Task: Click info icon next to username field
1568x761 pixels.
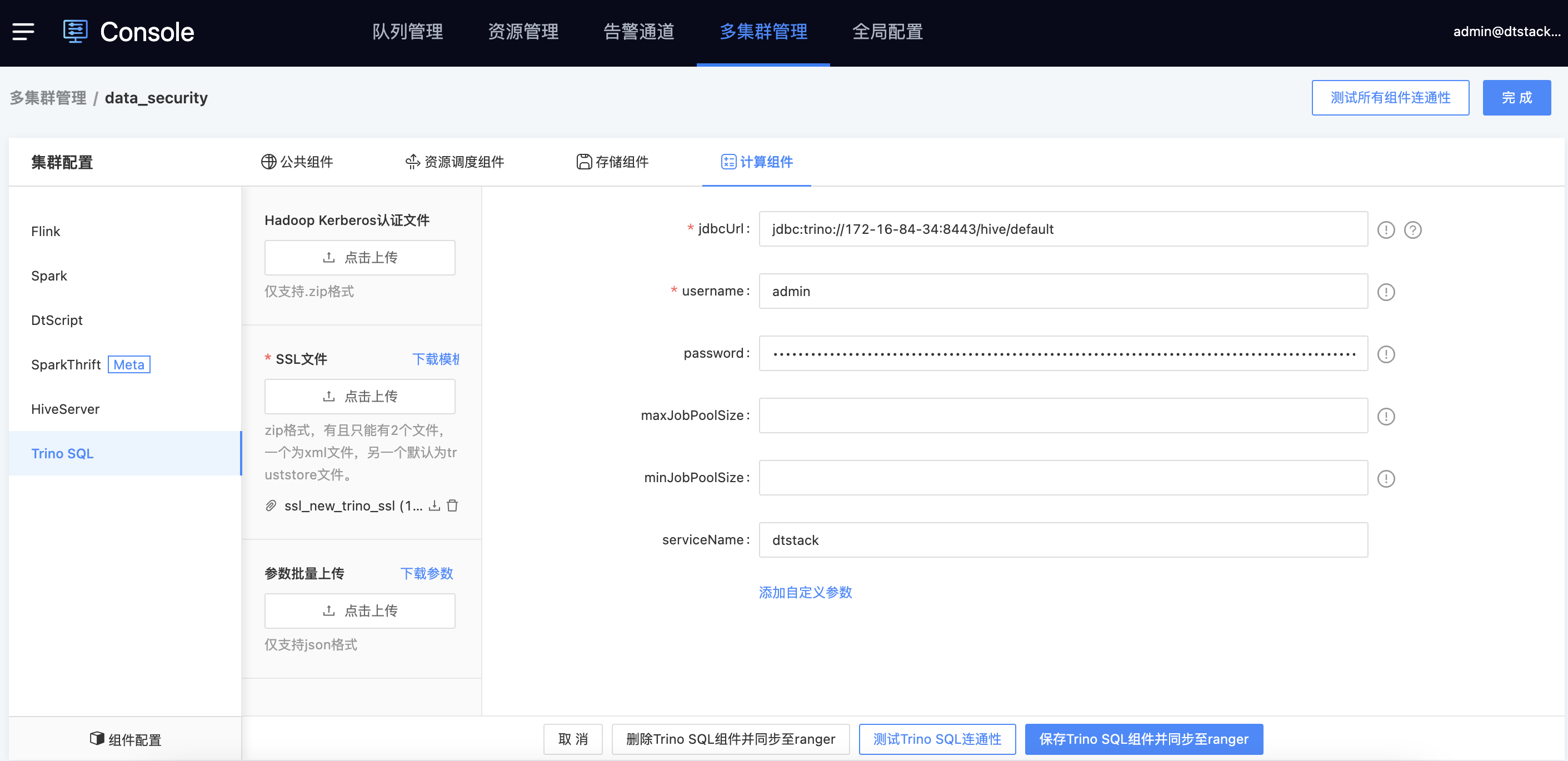Action: click(x=1386, y=292)
